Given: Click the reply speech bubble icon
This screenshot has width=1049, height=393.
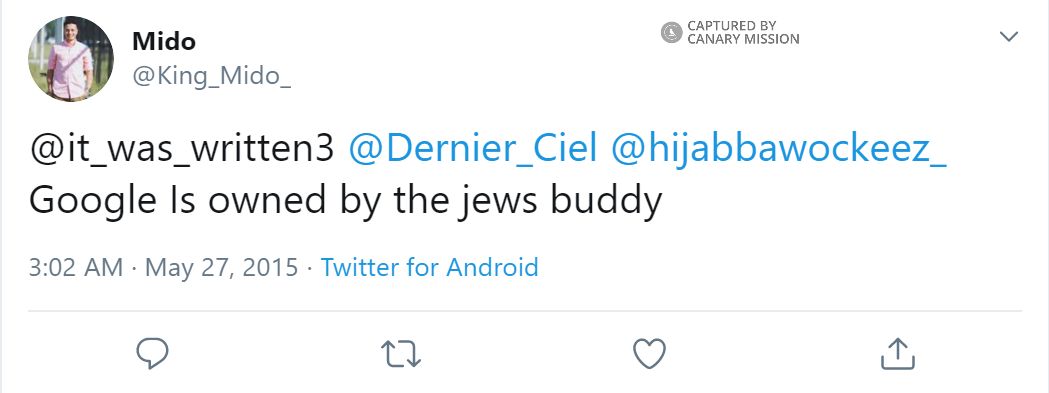Looking at the screenshot, I should tap(152, 353).
